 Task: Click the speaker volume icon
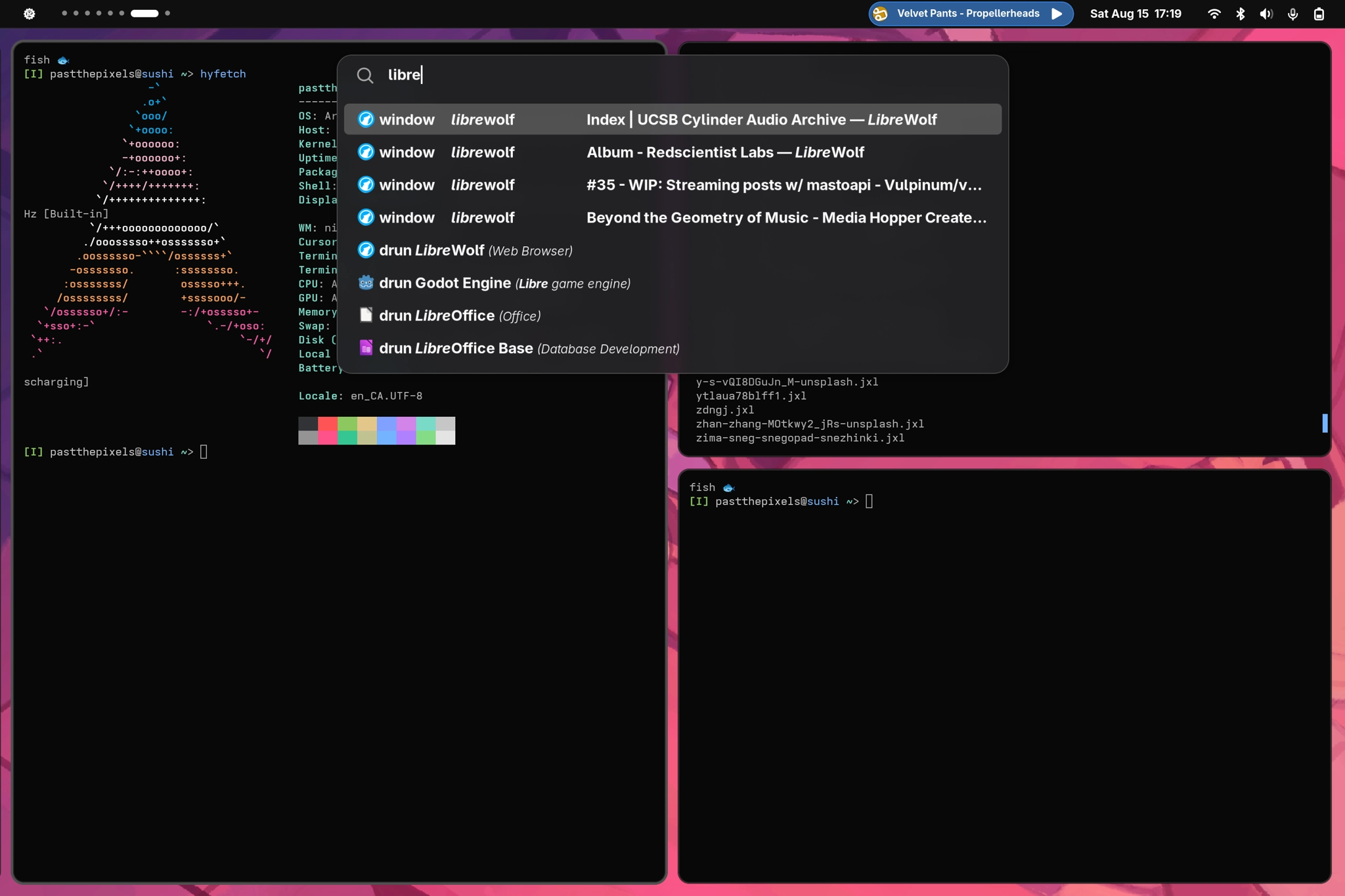1266,14
